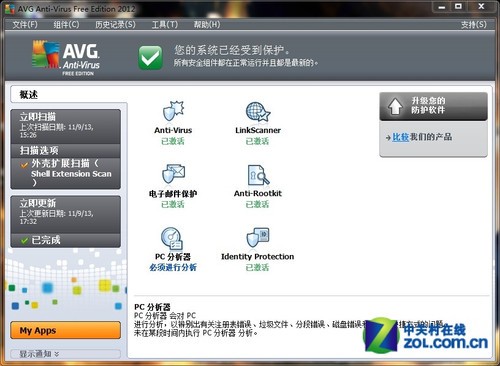Open the 组件(C) menu
500x366 pixels.
pos(66,24)
